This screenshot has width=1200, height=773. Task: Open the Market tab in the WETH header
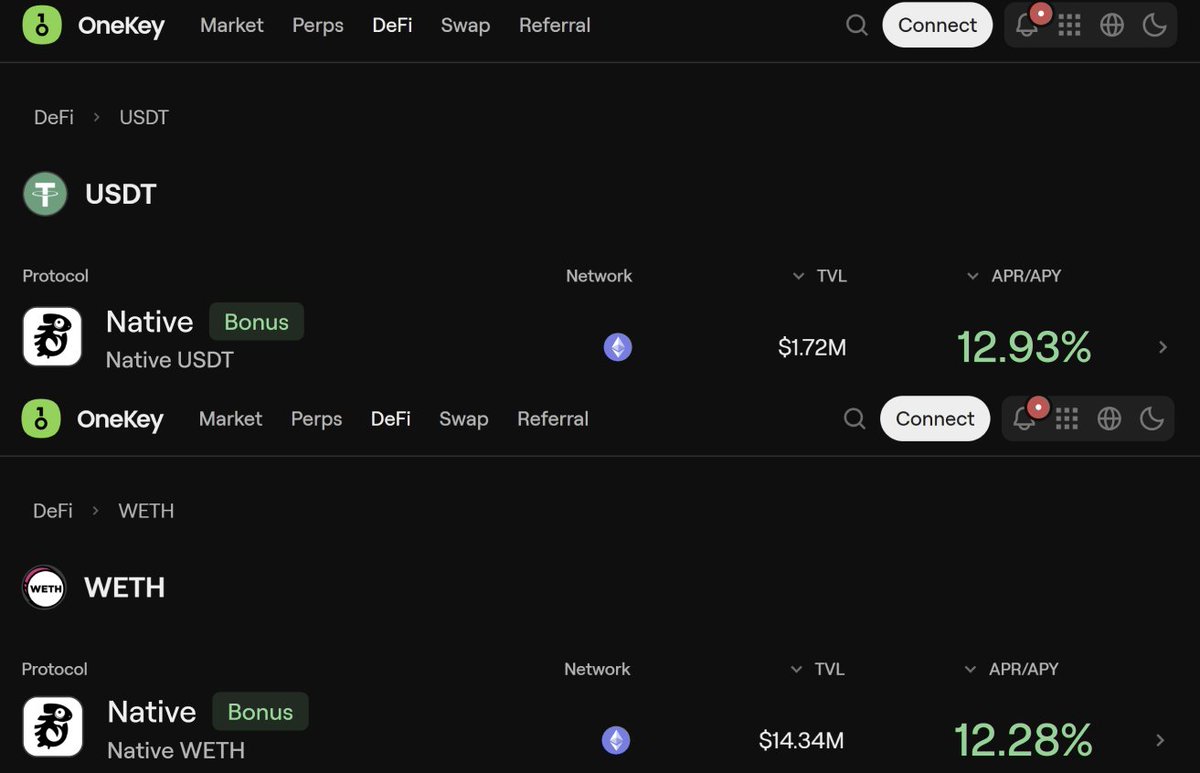click(x=231, y=419)
